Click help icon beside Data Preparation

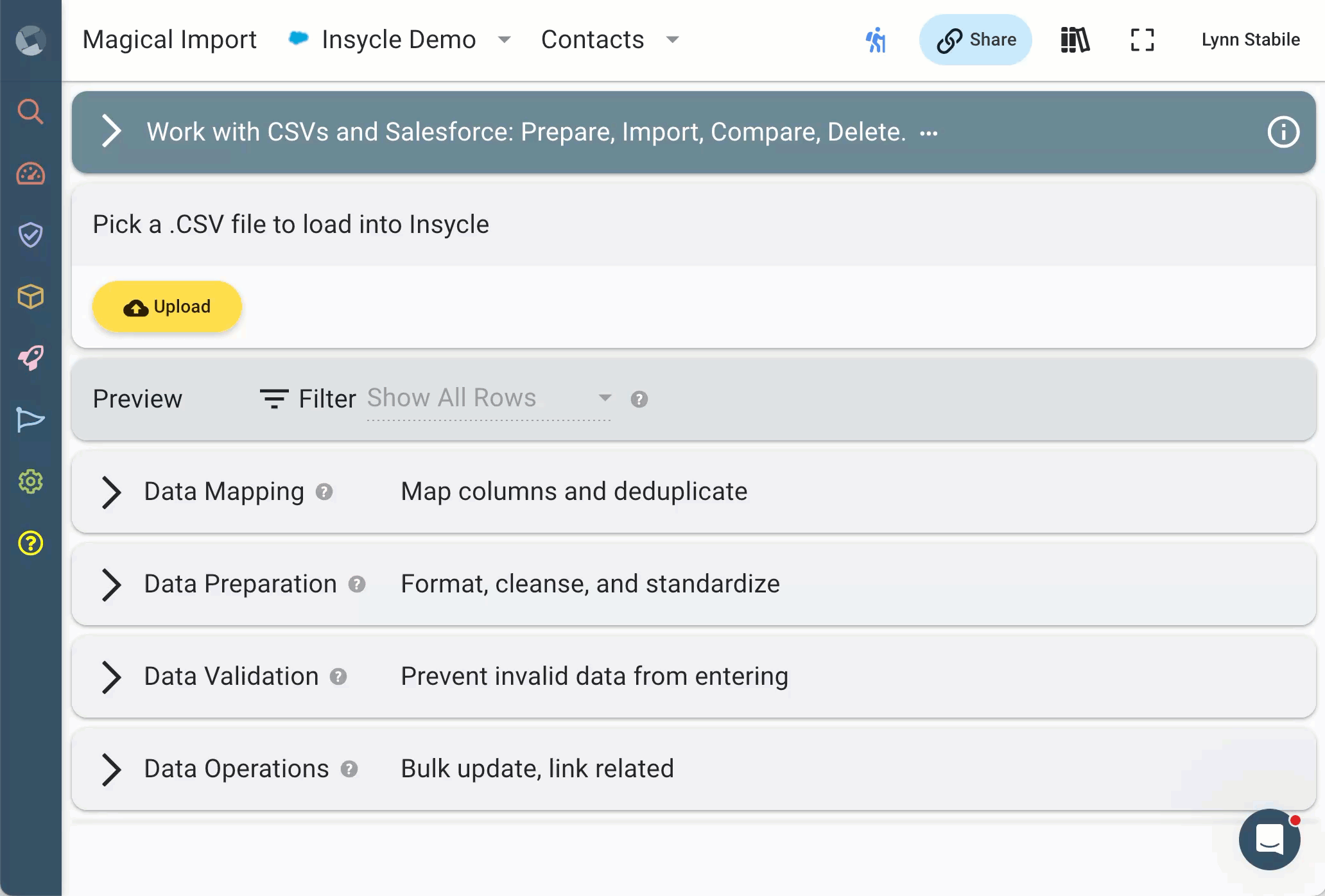(x=357, y=584)
